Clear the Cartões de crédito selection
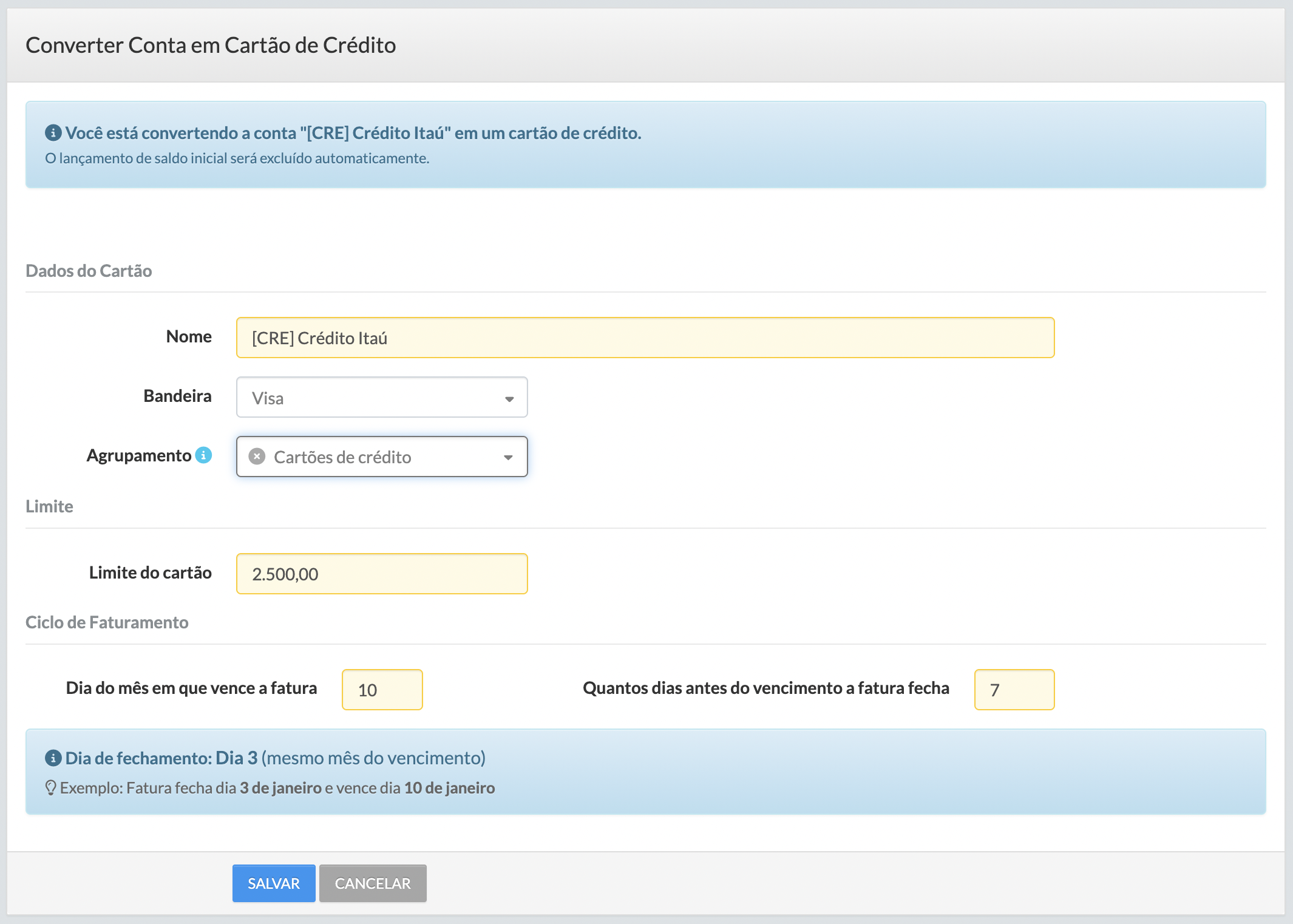Viewport: 1293px width, 924px height. (257, 457)
